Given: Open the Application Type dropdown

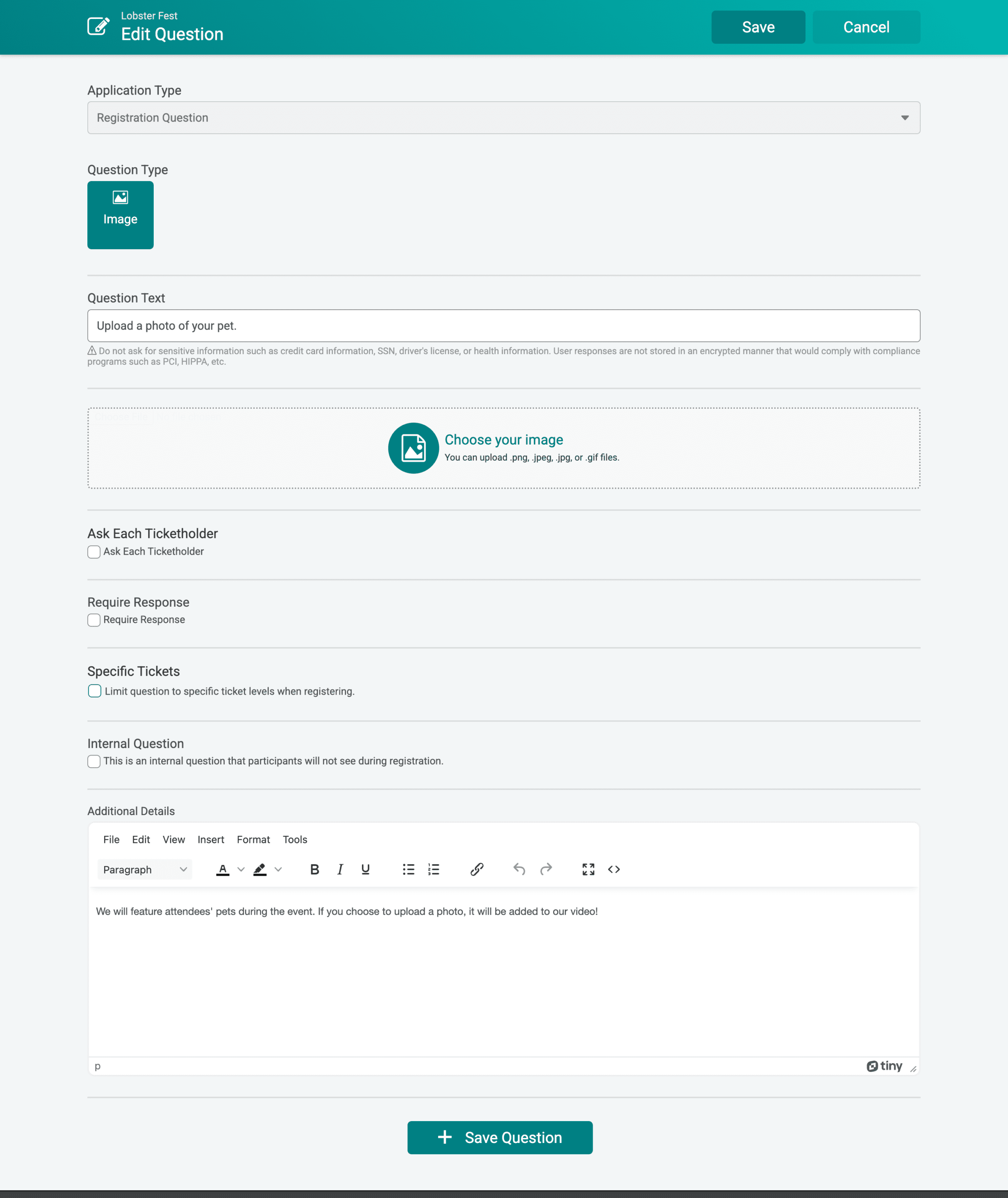Looking at the screenshot, I should (x=906, y=118).
